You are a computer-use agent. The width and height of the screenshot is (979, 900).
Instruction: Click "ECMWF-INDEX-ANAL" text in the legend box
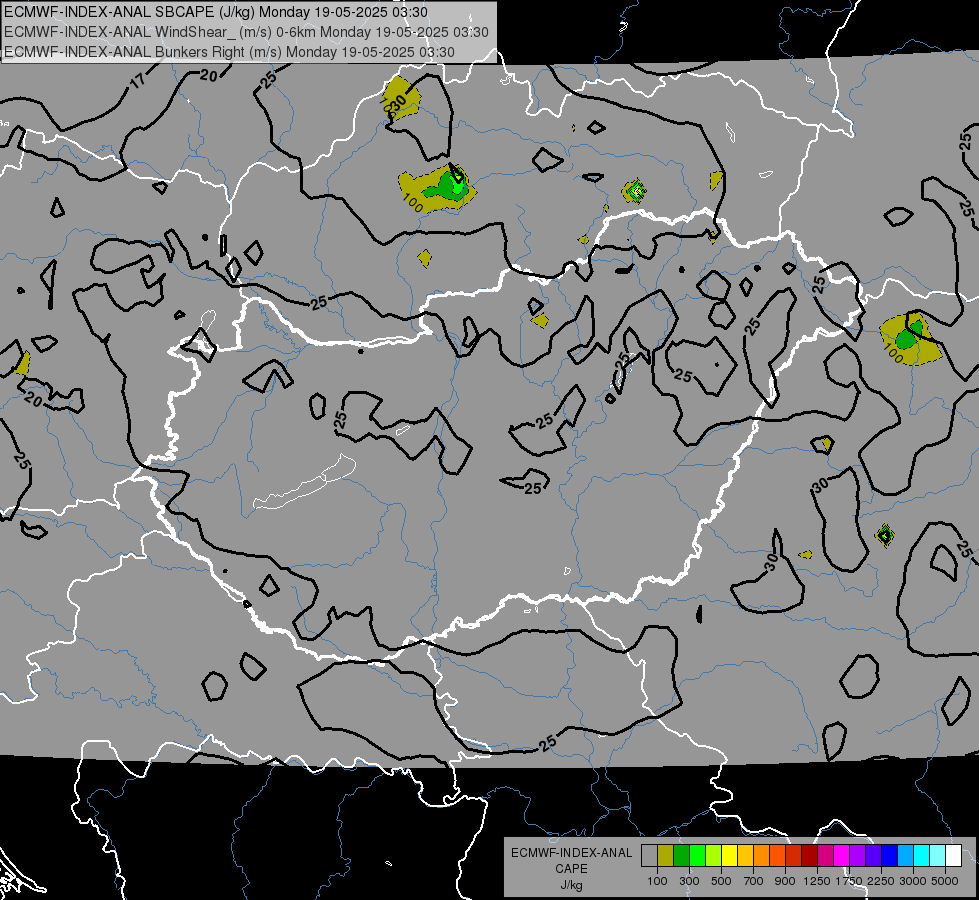click(x=571, y=853)
